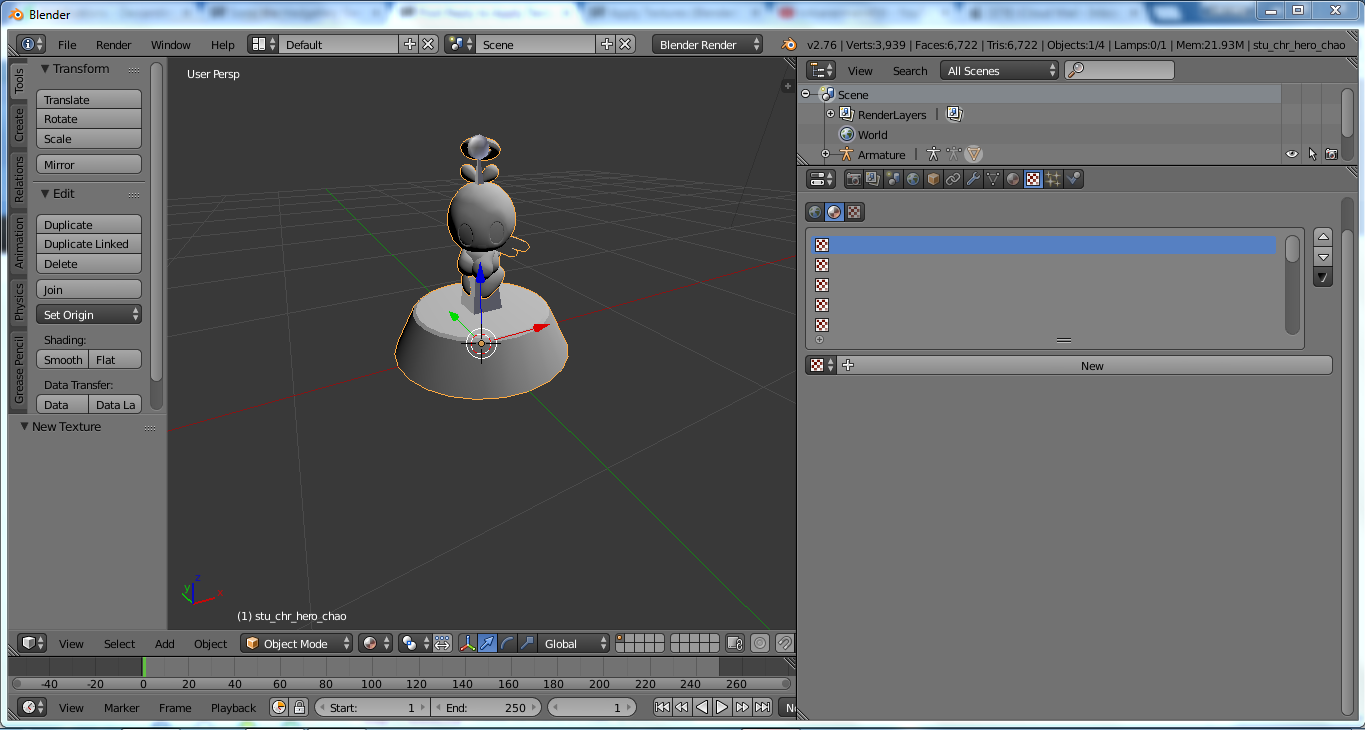
Task: Open the All Scenes display dropdown
Action: click(999, 70)
